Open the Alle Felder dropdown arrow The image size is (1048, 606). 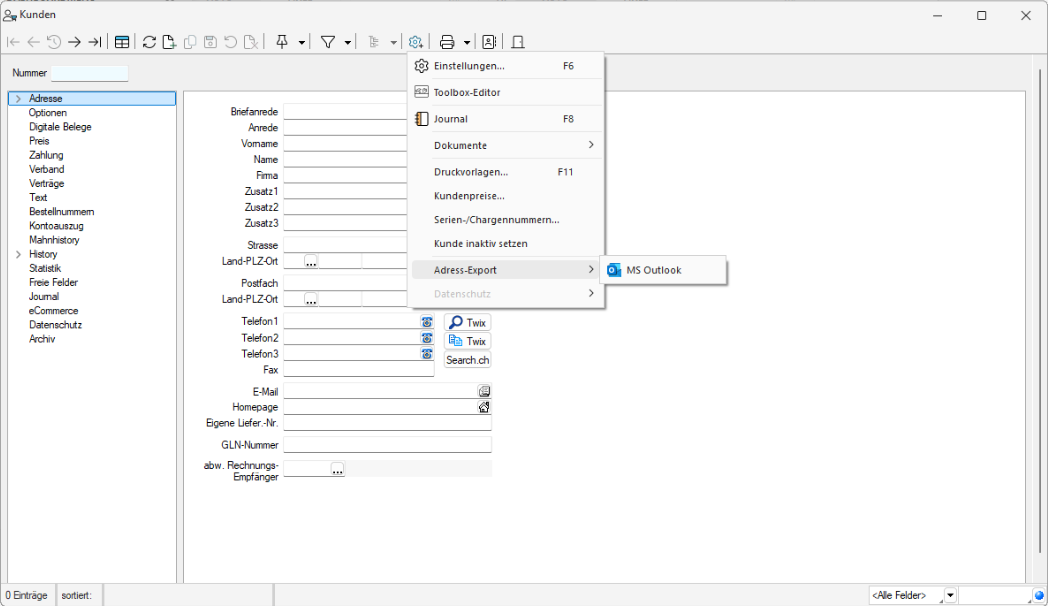950,595
